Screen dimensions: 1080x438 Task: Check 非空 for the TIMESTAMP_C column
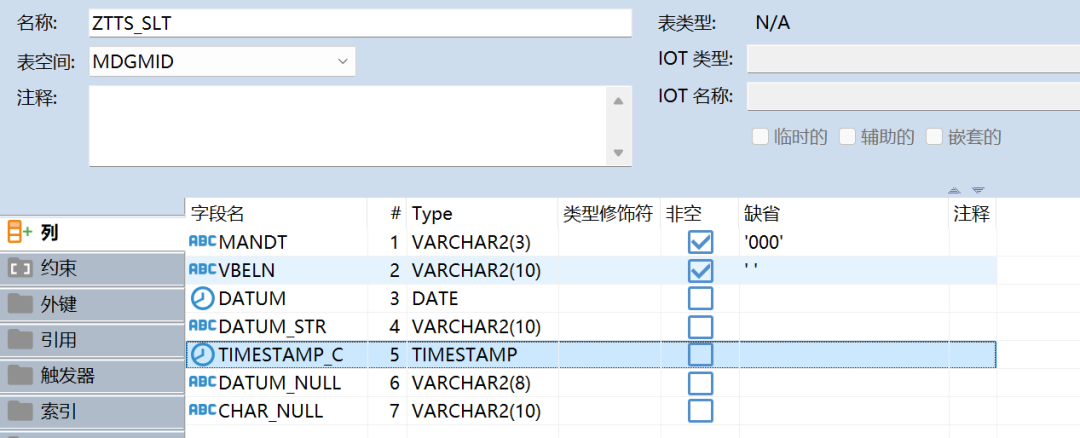[700, 355]
